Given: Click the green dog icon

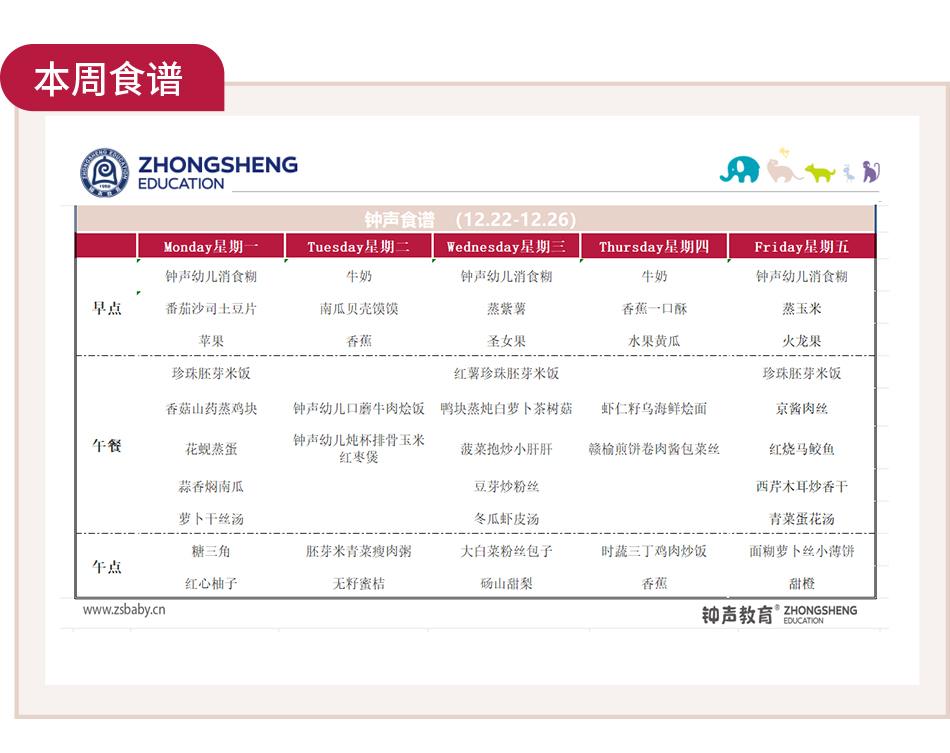Looking at the screenshot, I should click(820, 173).
